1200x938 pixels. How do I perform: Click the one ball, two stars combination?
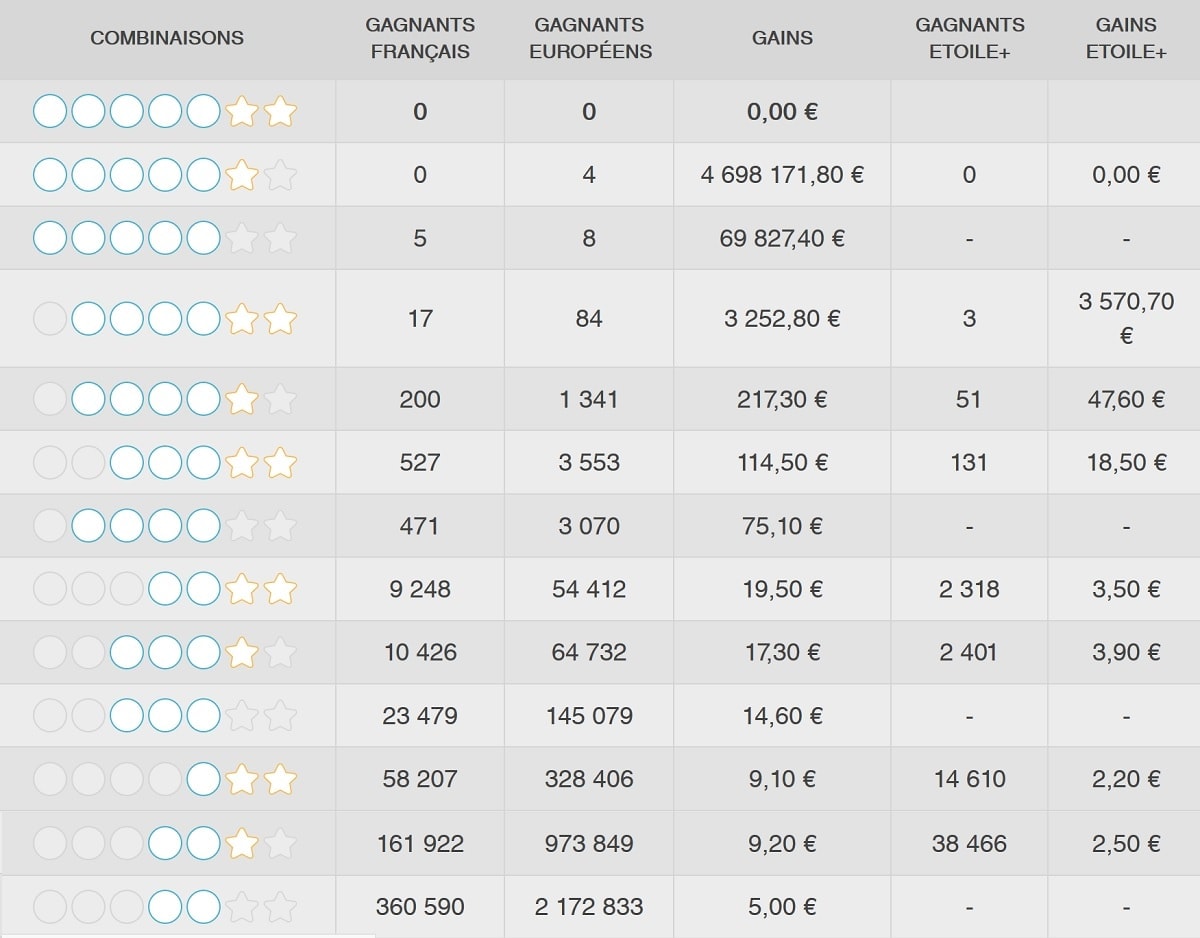pos(165,779)
